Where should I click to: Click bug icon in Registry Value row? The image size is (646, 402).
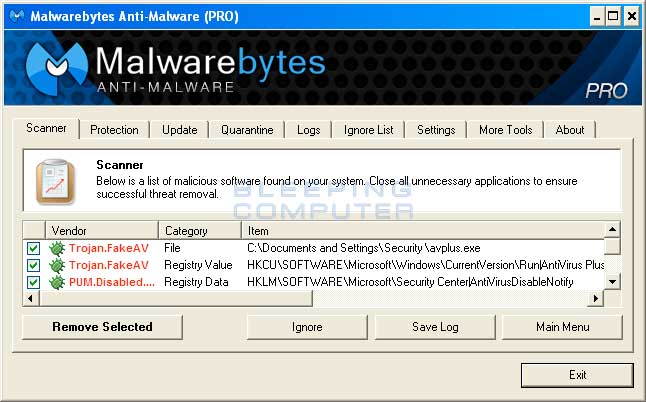pos(57,265)
